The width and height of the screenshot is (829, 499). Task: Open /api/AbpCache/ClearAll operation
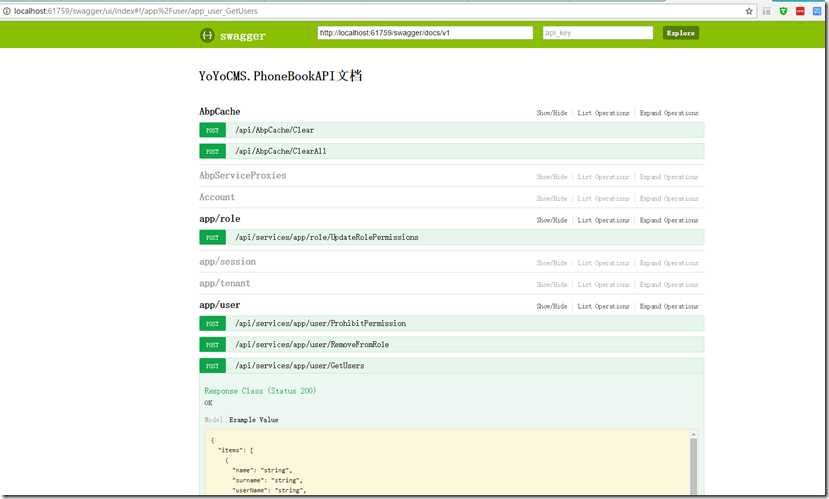[281, 151]
